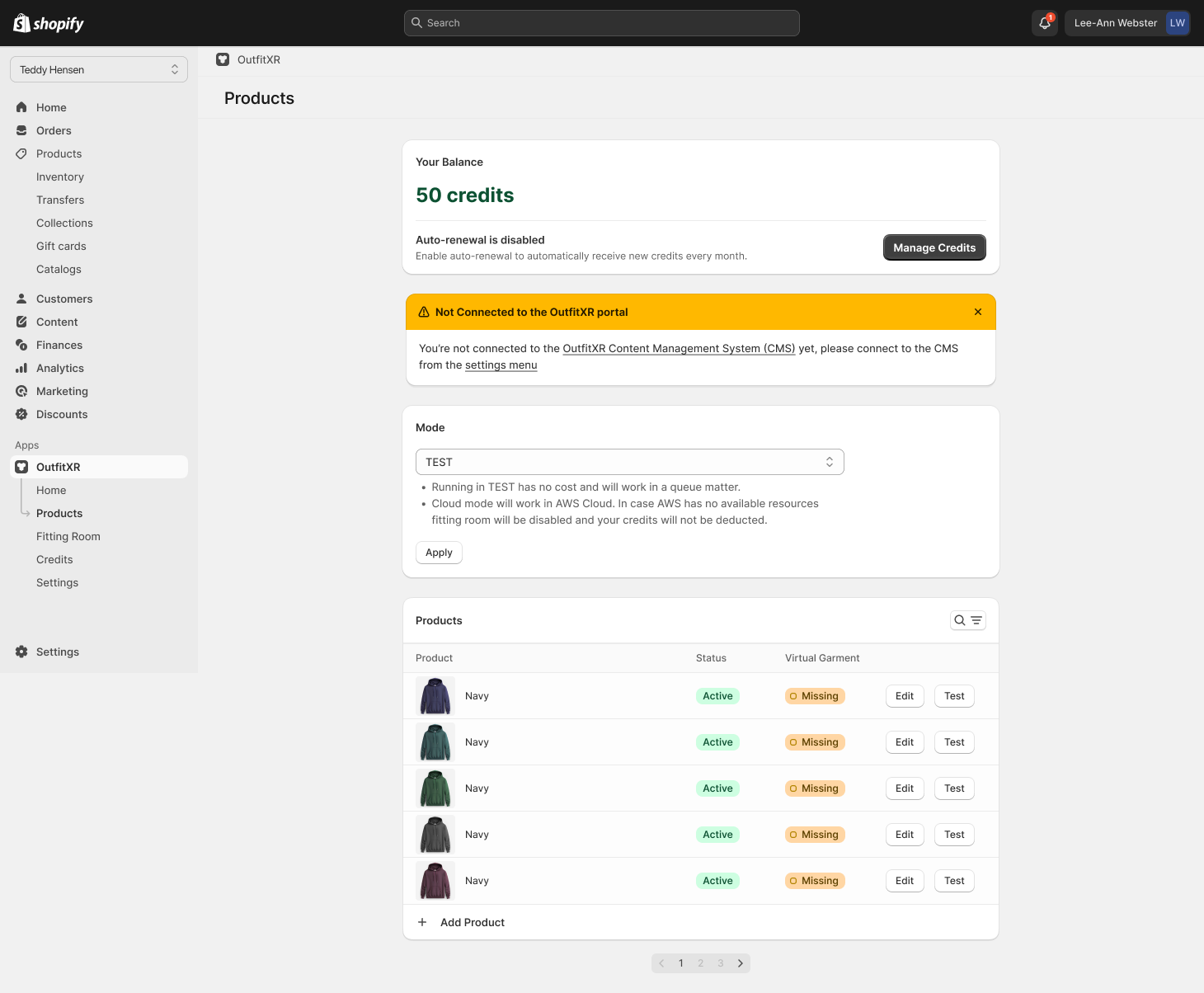Click the Content icon in sidebar

coord(21,322)
